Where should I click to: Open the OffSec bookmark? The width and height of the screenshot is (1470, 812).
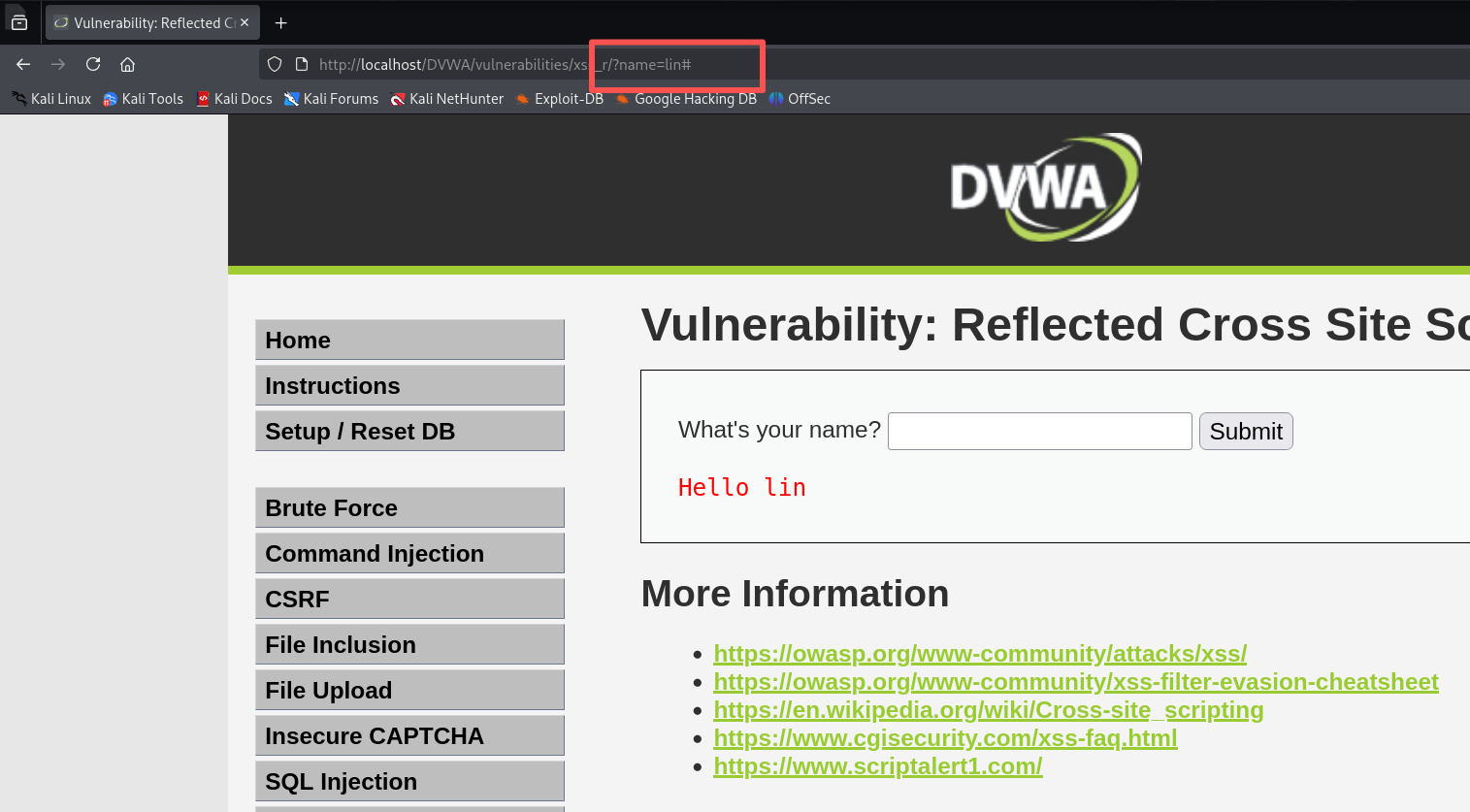[x=800, y=99]
